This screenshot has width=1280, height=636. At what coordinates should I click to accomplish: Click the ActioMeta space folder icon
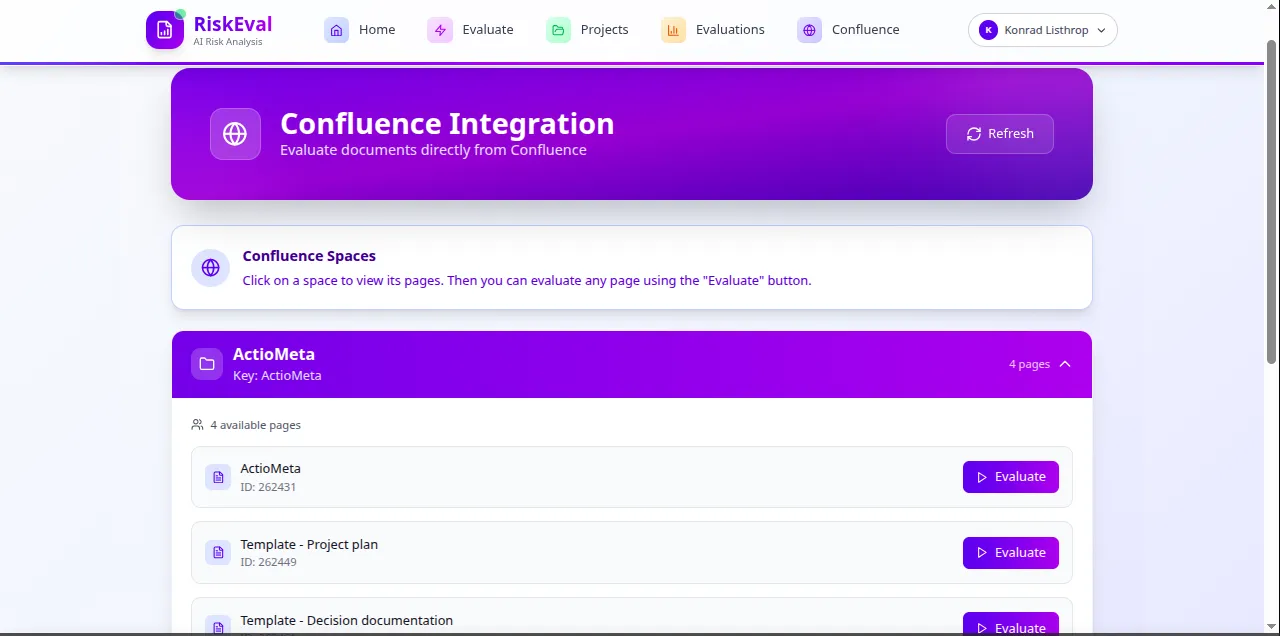(207, 364)
